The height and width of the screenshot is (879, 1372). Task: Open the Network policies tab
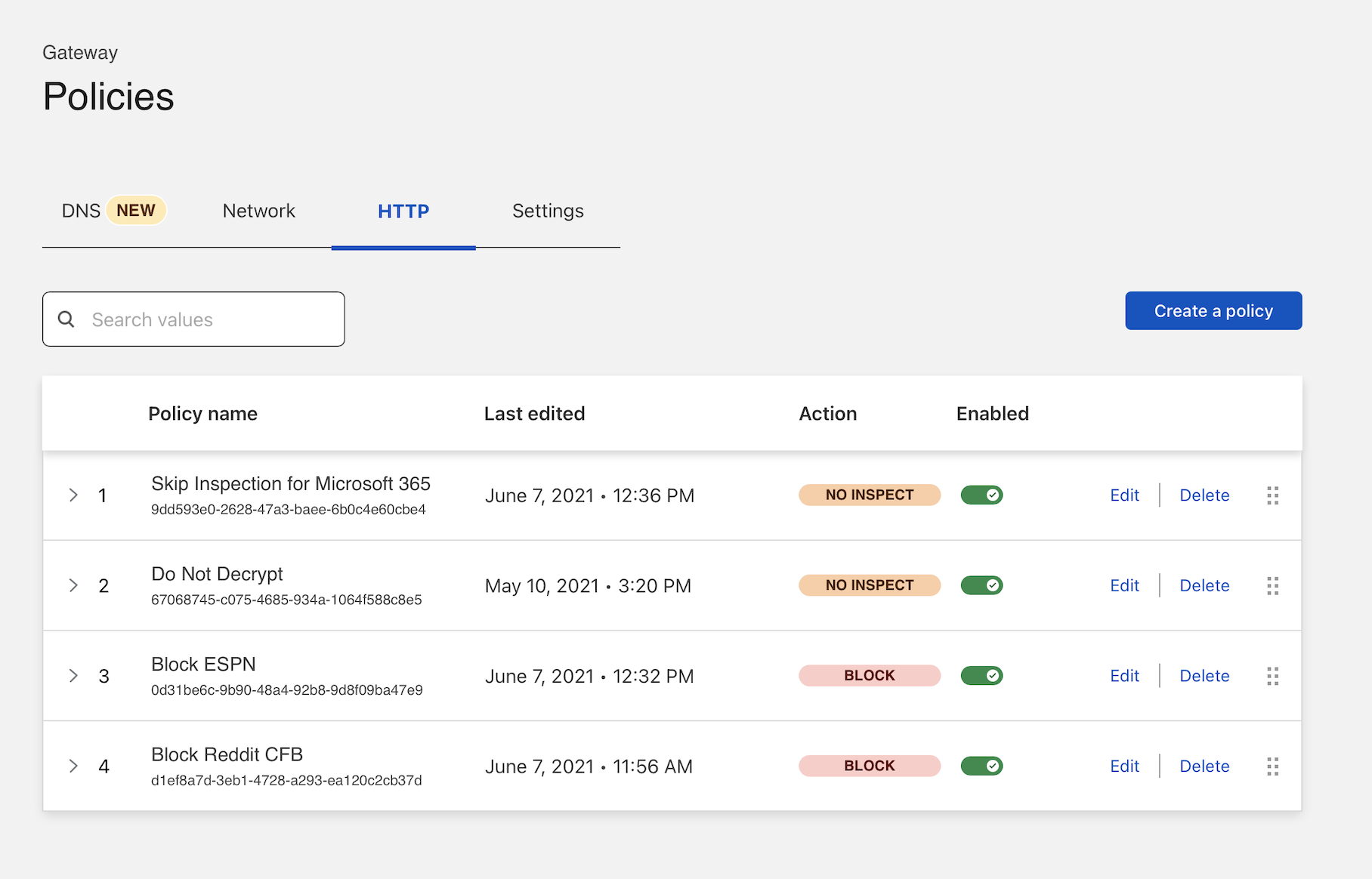coord(258,211)
